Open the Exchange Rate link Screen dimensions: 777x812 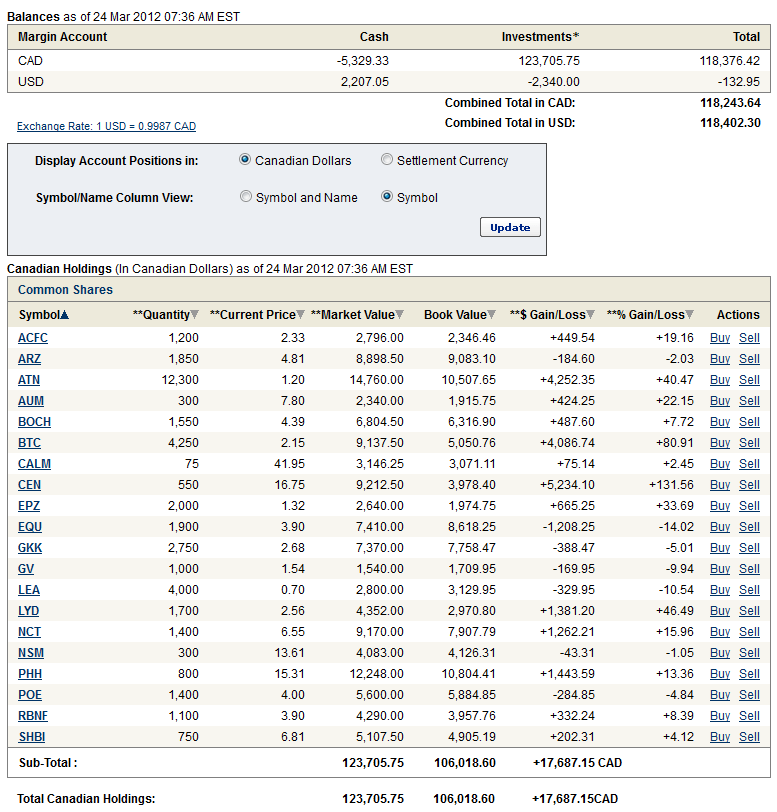(x=106, y=127)
